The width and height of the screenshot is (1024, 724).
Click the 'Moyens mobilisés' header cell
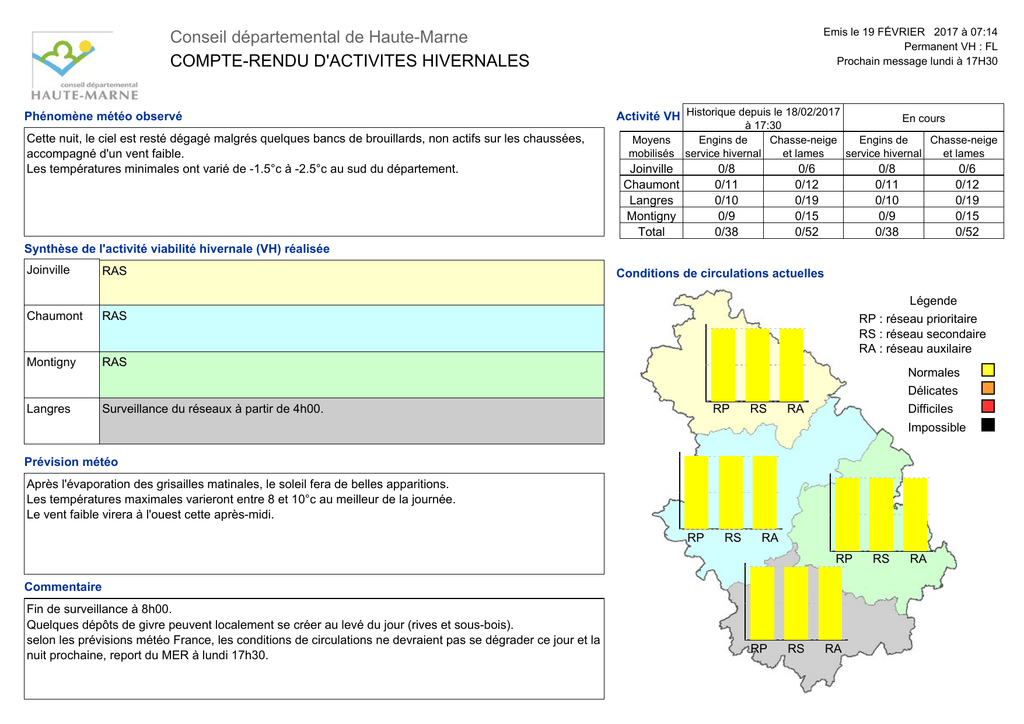[x=651, y=146]
